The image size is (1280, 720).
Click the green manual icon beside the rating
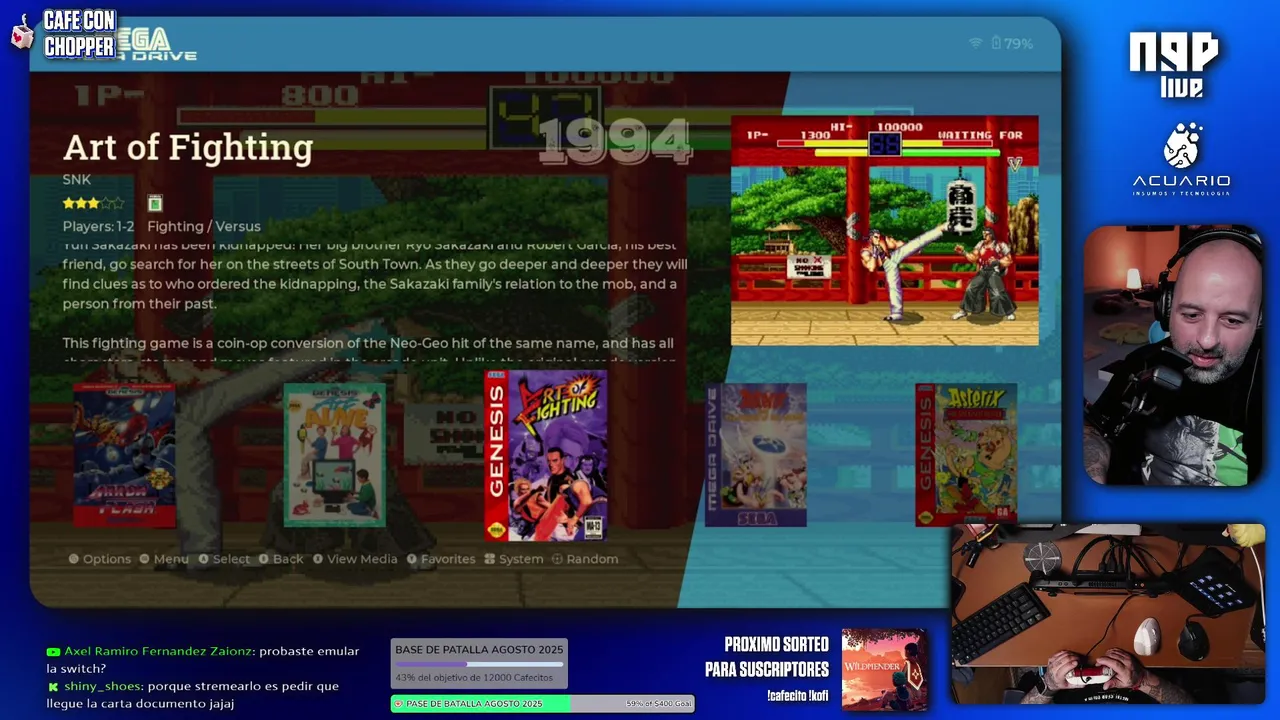pyautogui.click(x=155, y=203)
